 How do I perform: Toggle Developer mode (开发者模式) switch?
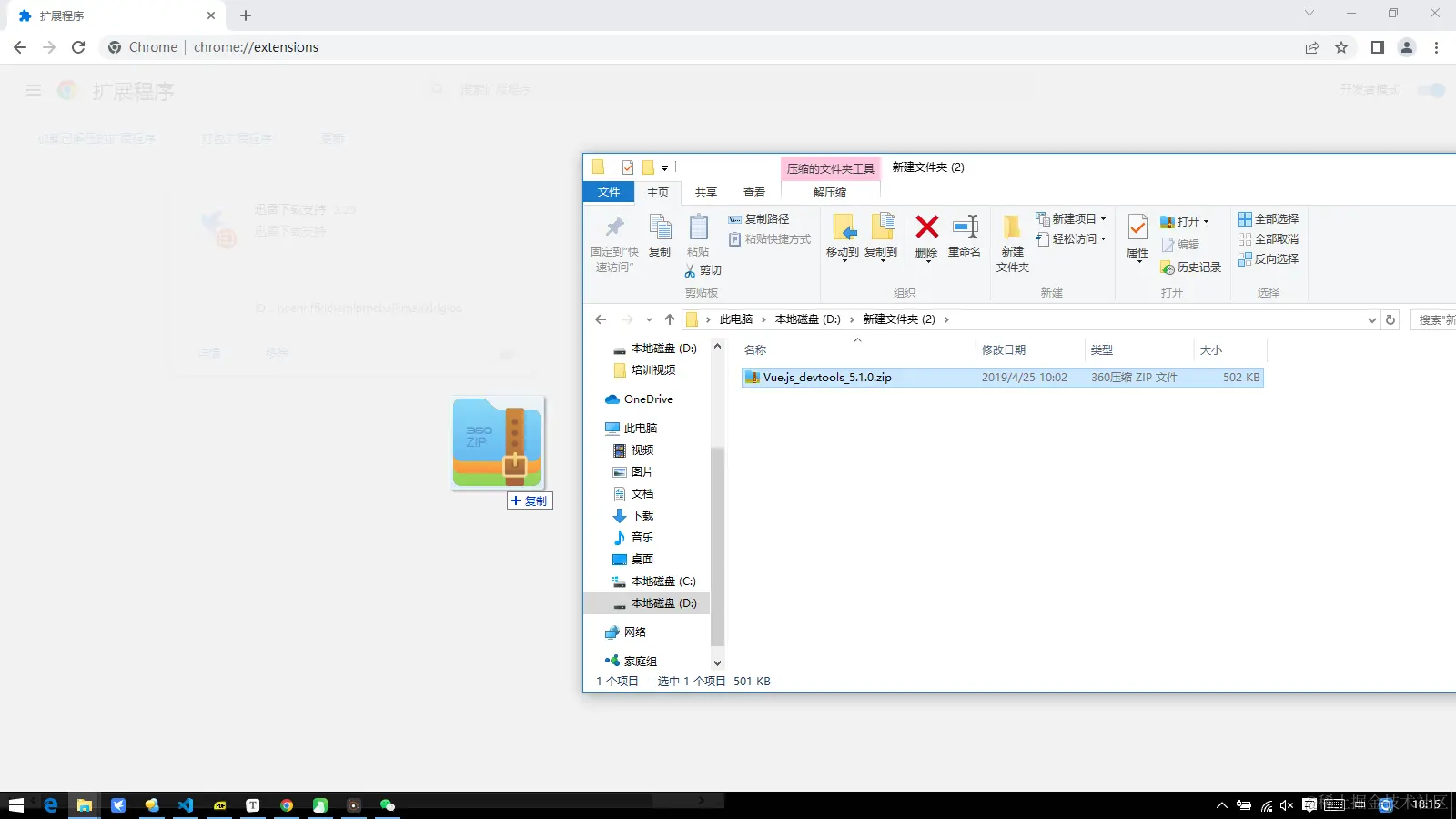pyautogui.click(x=1431, y=89)
